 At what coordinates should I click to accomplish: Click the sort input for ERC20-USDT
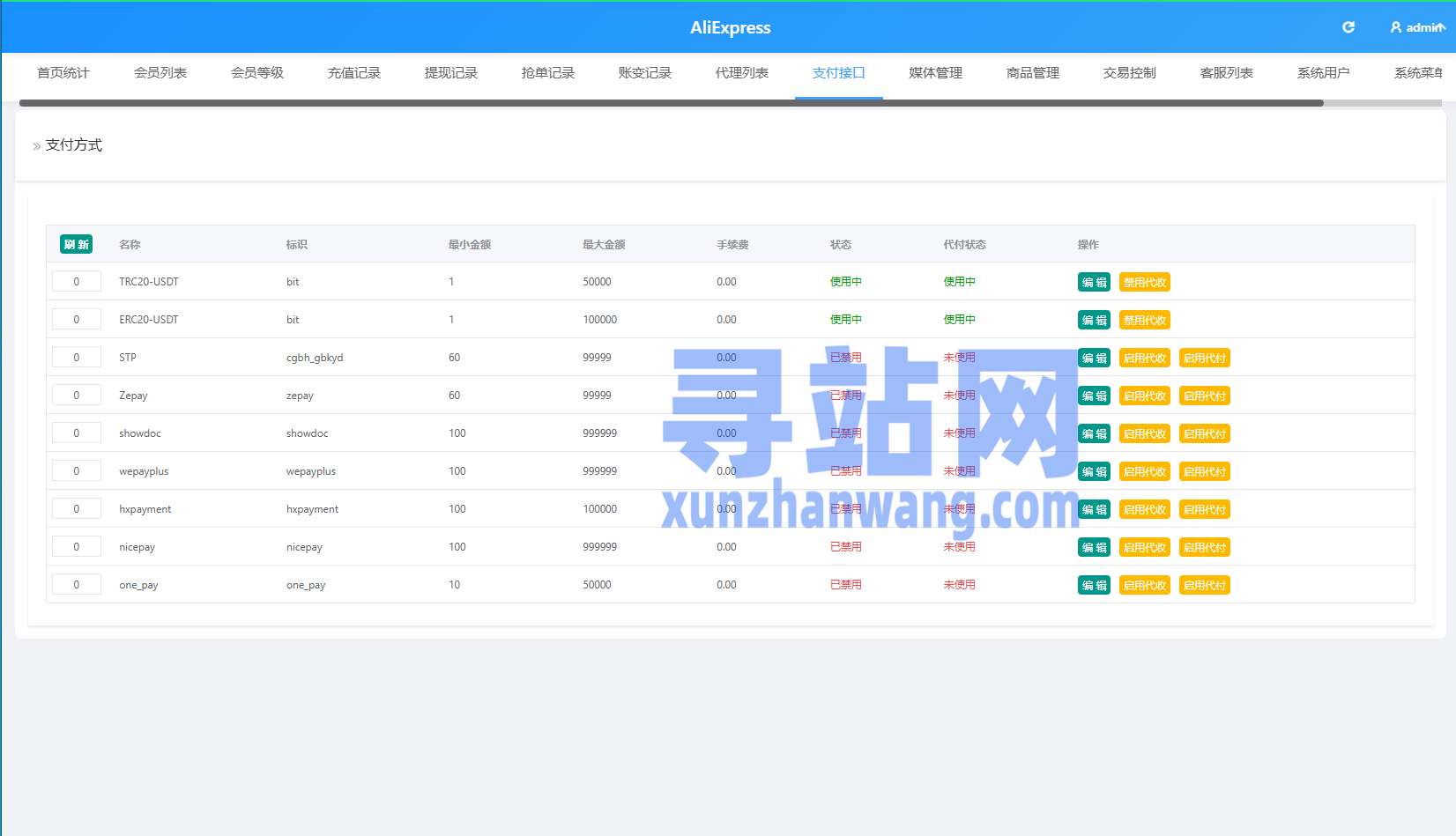[x=76, y=320]
